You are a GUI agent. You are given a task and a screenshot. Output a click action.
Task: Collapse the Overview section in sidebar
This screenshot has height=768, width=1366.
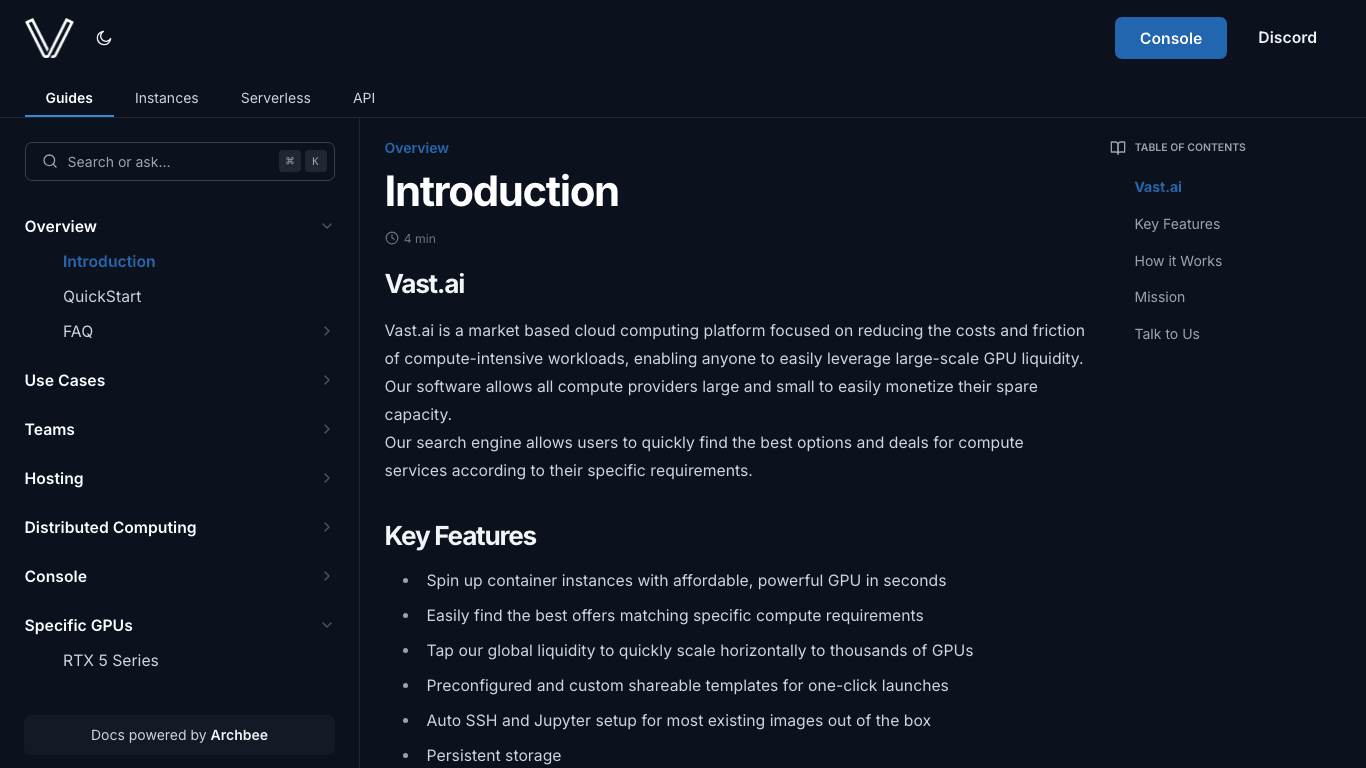[326, 226]
